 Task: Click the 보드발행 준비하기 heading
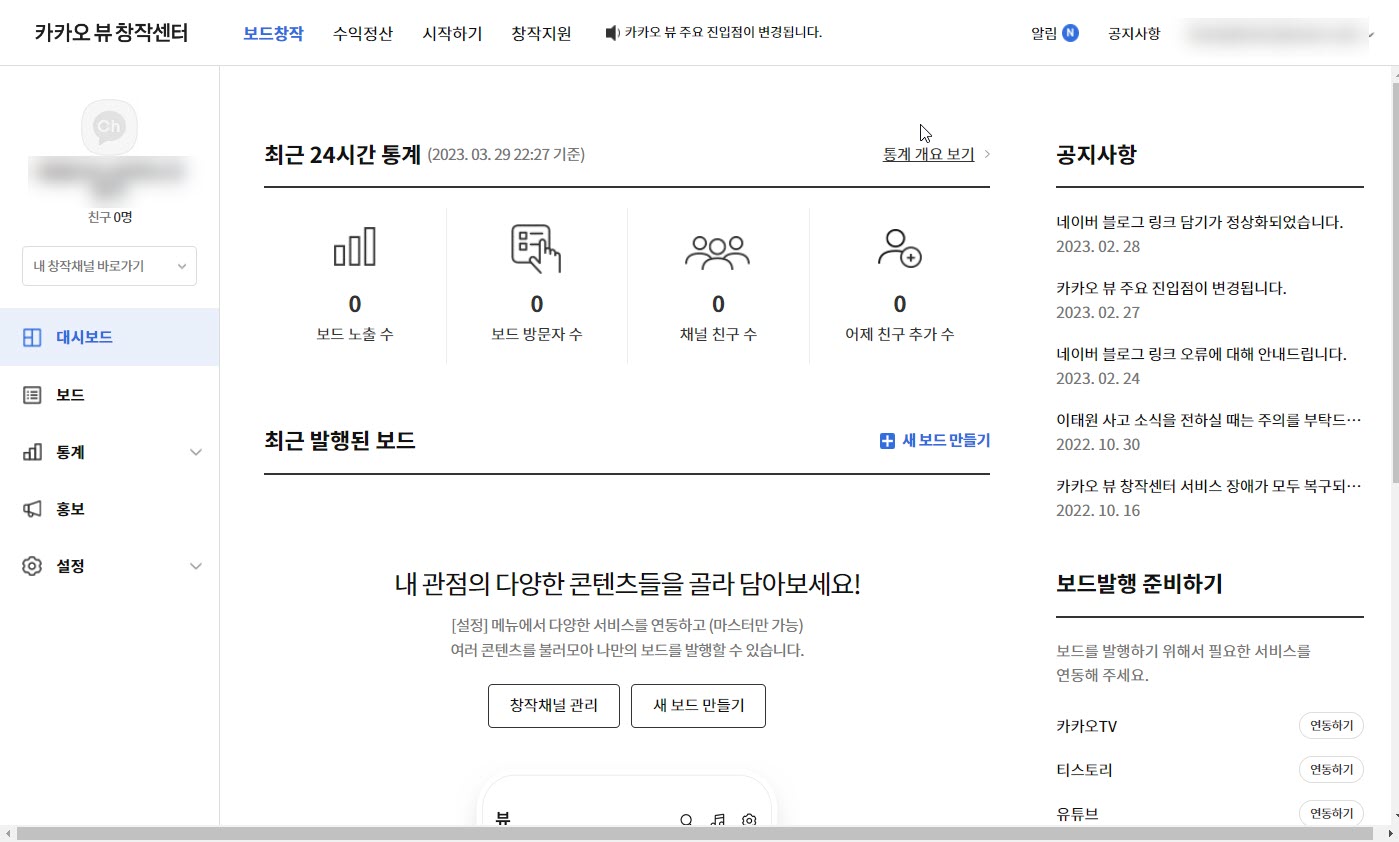tap(1139, 584)
